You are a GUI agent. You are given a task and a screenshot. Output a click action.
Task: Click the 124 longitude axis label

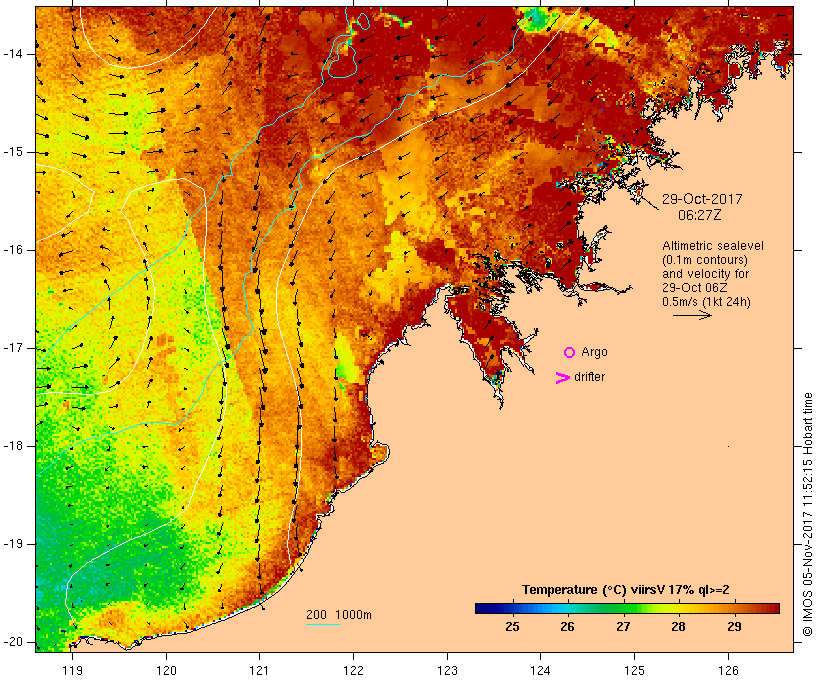click(x=541, y=671)
